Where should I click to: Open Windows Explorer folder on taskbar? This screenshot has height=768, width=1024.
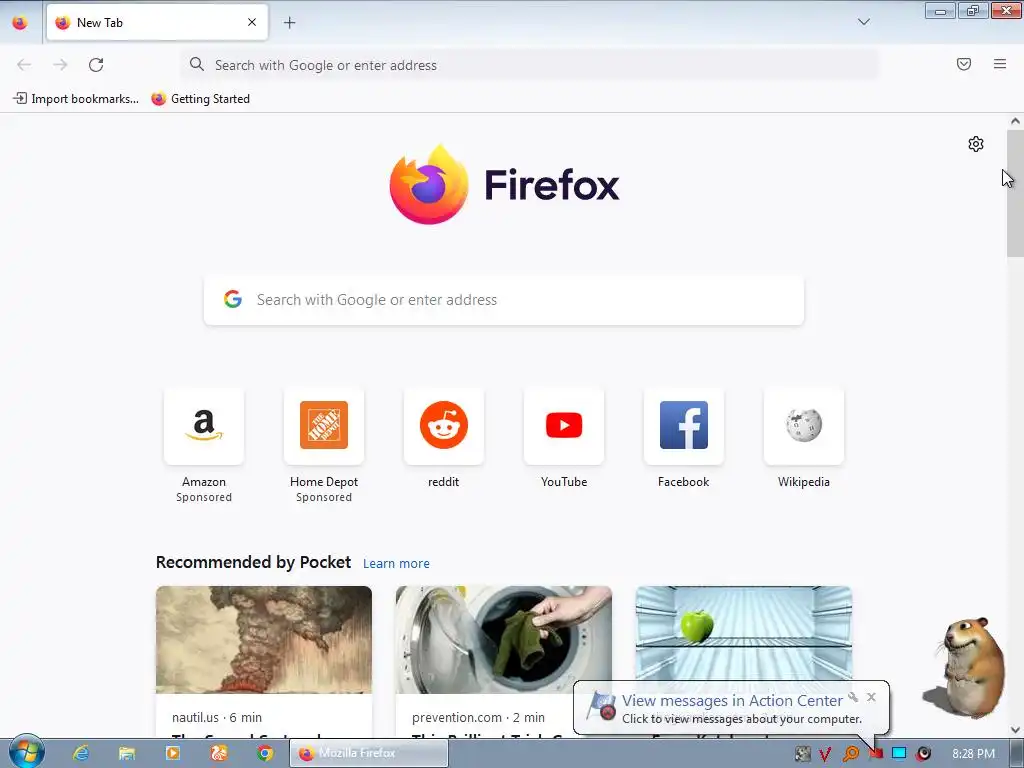(x=127, y=753)
